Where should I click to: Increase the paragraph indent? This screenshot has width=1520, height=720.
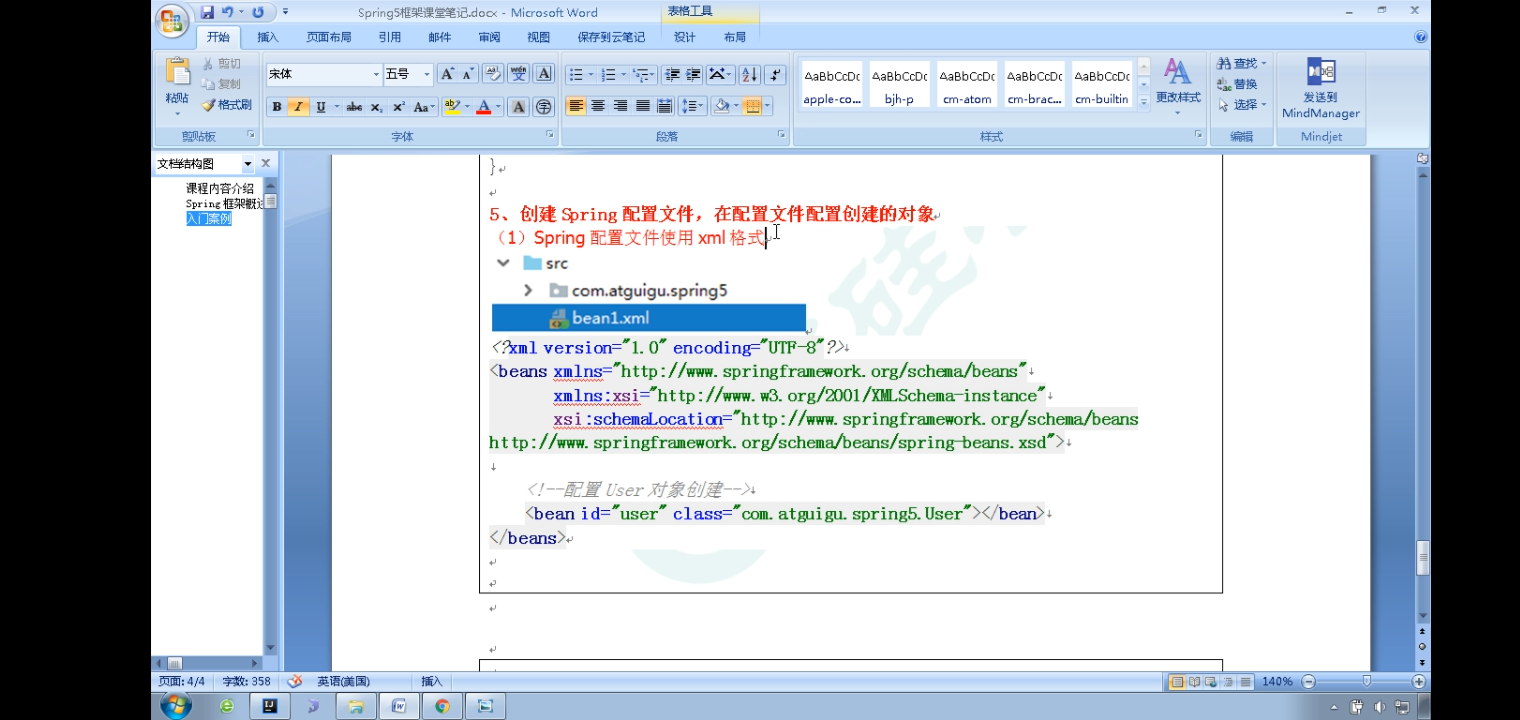tap(693, 75)
